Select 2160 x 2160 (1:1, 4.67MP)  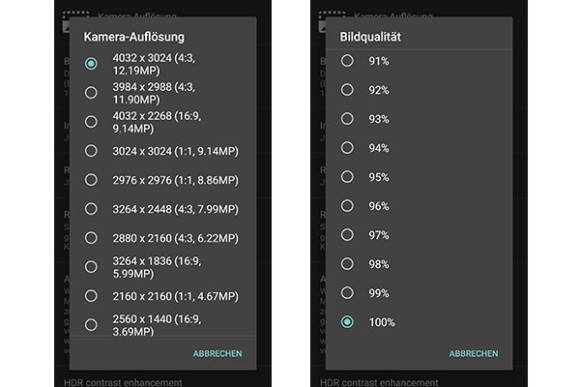pyautogui.click(x=163, y=296)
